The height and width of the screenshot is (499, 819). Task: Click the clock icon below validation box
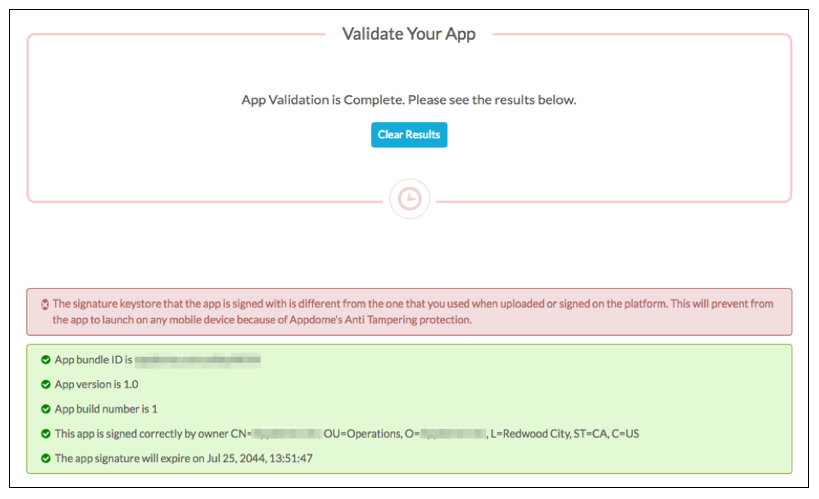(x=409, y=200)
